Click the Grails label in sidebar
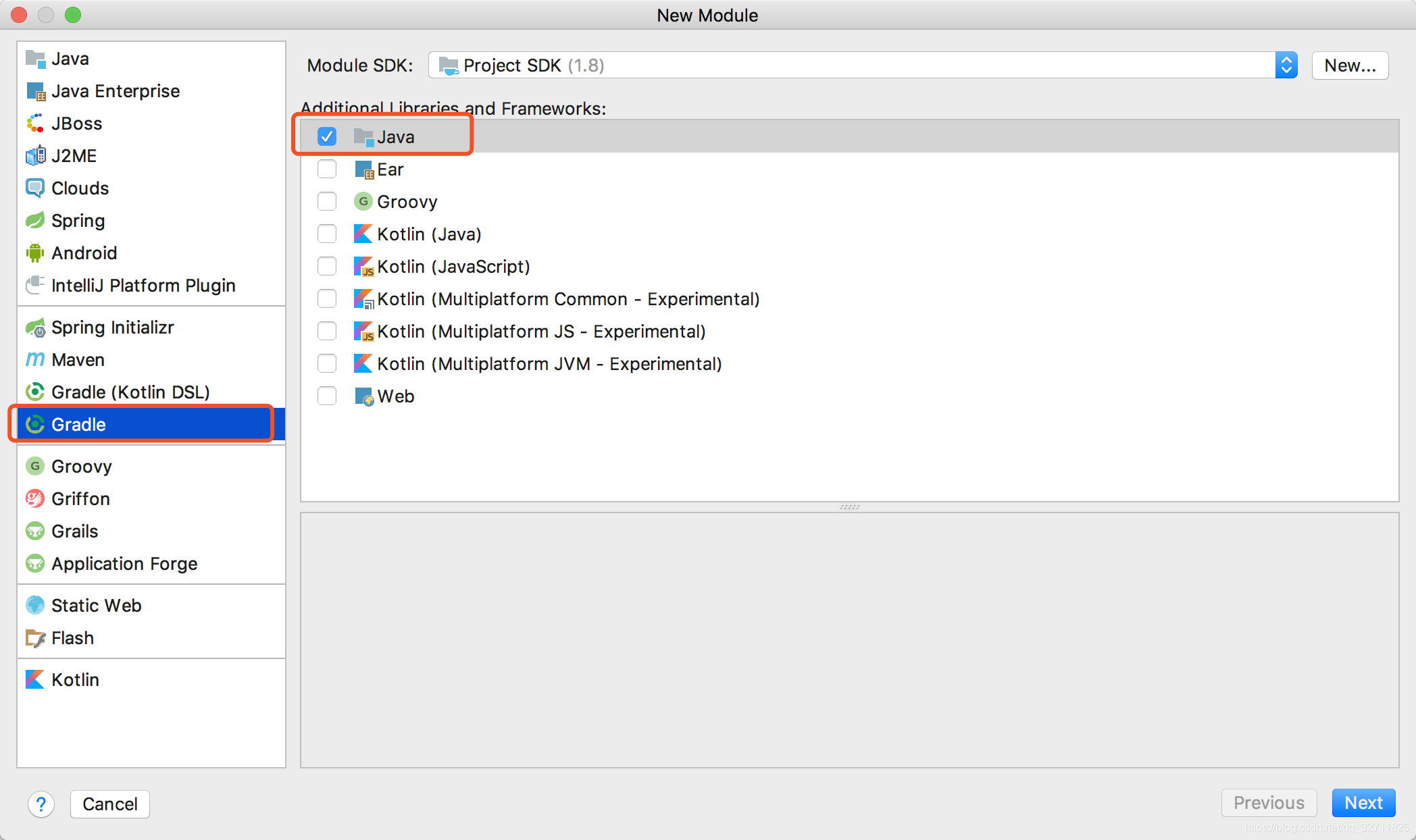1416x840 pixels. (75, 531)
